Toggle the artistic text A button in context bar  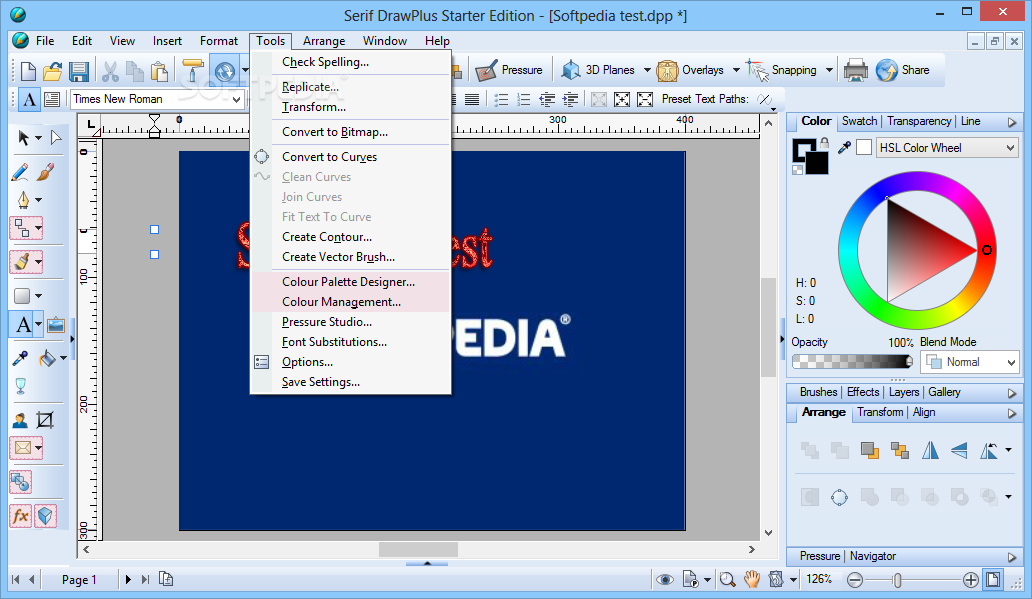(30, 99)
